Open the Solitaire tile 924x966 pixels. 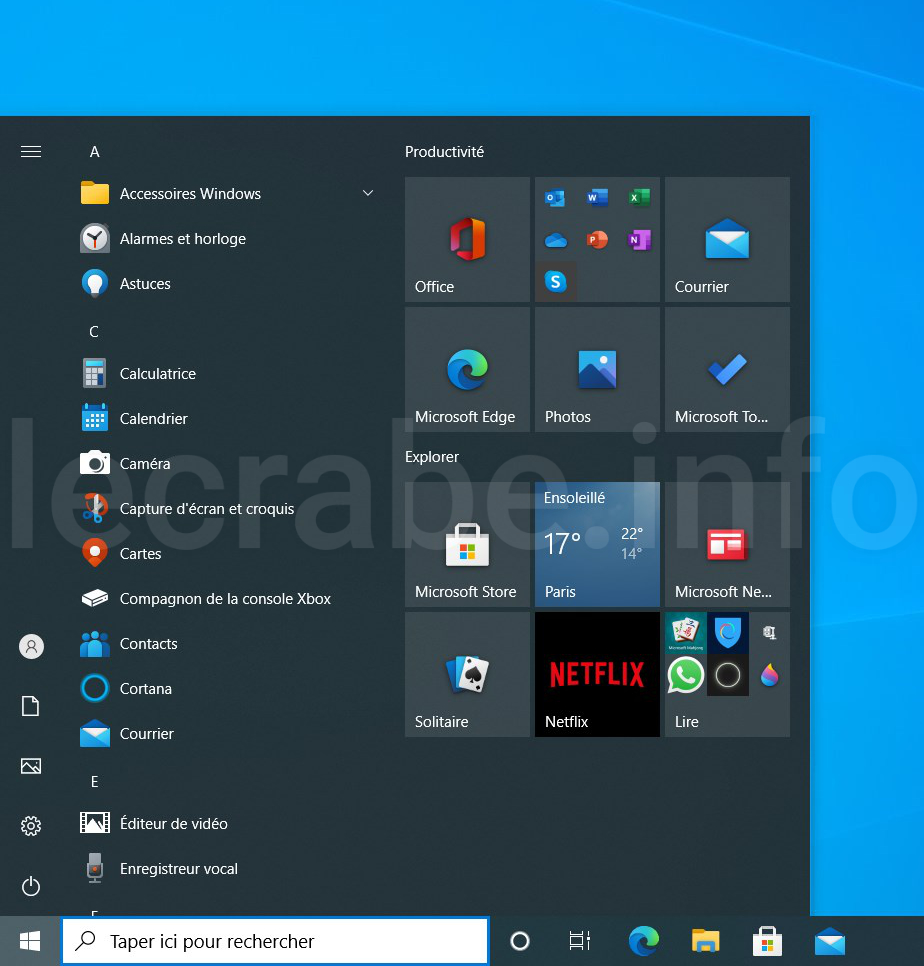point(467,675)
